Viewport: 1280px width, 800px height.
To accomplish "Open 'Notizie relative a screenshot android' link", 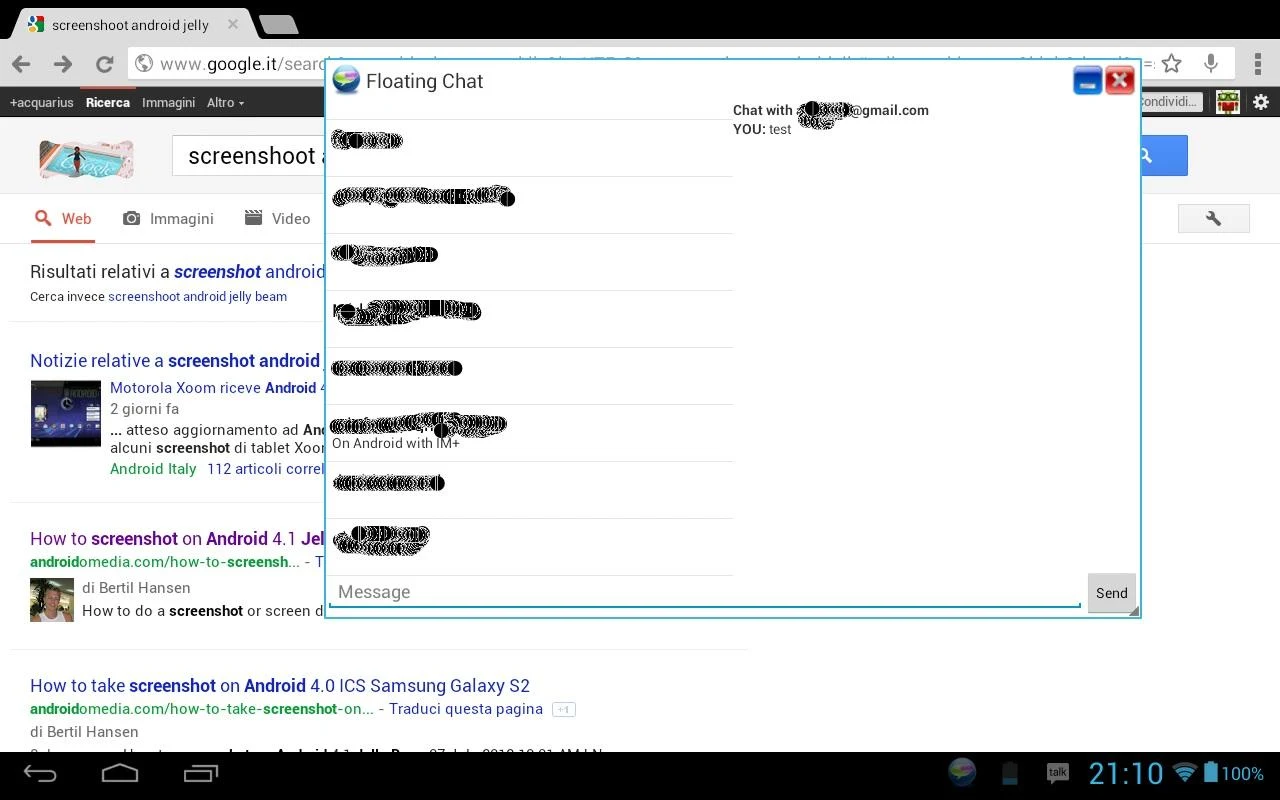I will tap(175, 361).
